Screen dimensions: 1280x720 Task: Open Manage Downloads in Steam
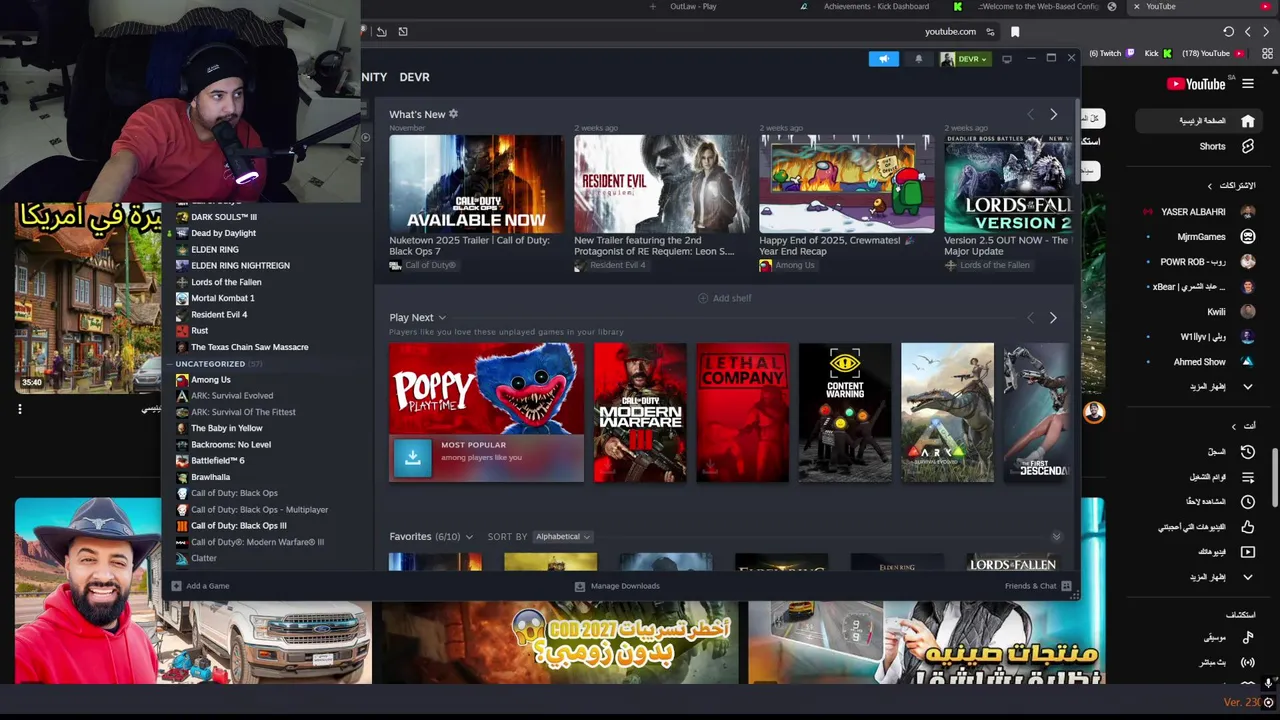(x=616, y=586)
